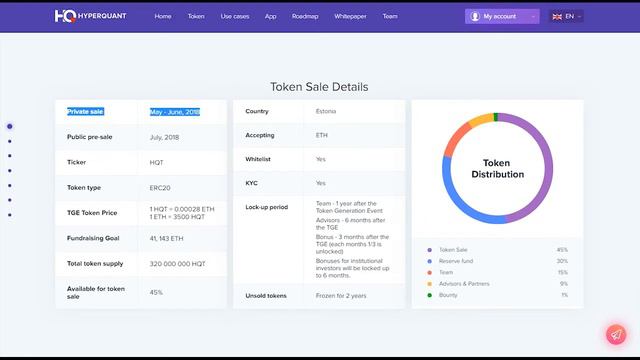The image size is (640, 360).
Task: Click the July, 2018 value
Action: coord(164,138)
